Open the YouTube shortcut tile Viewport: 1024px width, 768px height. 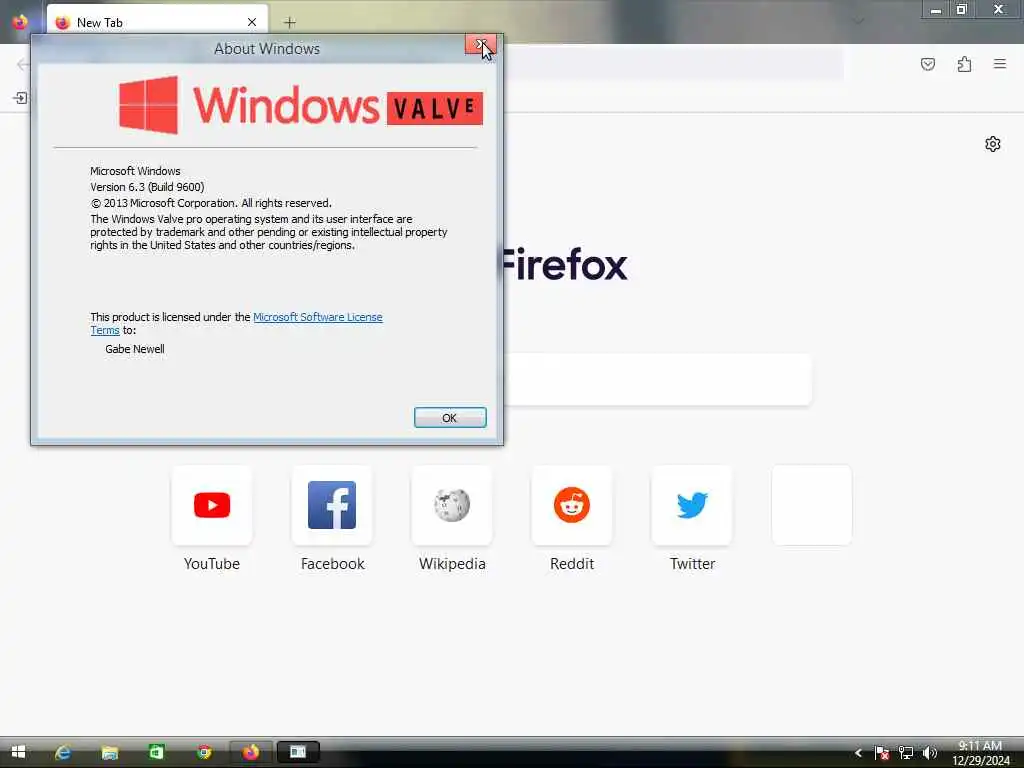(212, 505)
